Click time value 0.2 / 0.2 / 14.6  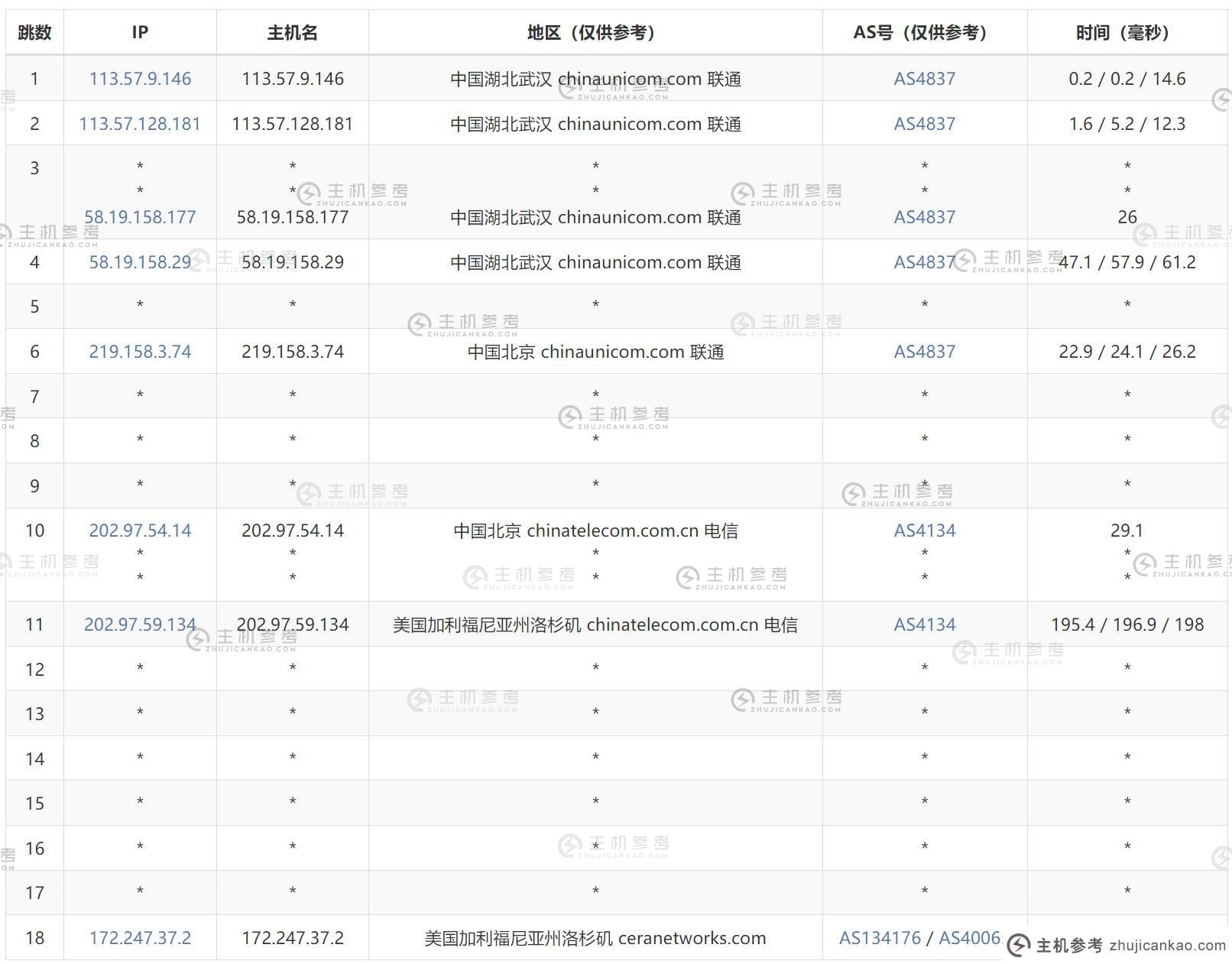pyautogui.click(x=1127, y=79)
